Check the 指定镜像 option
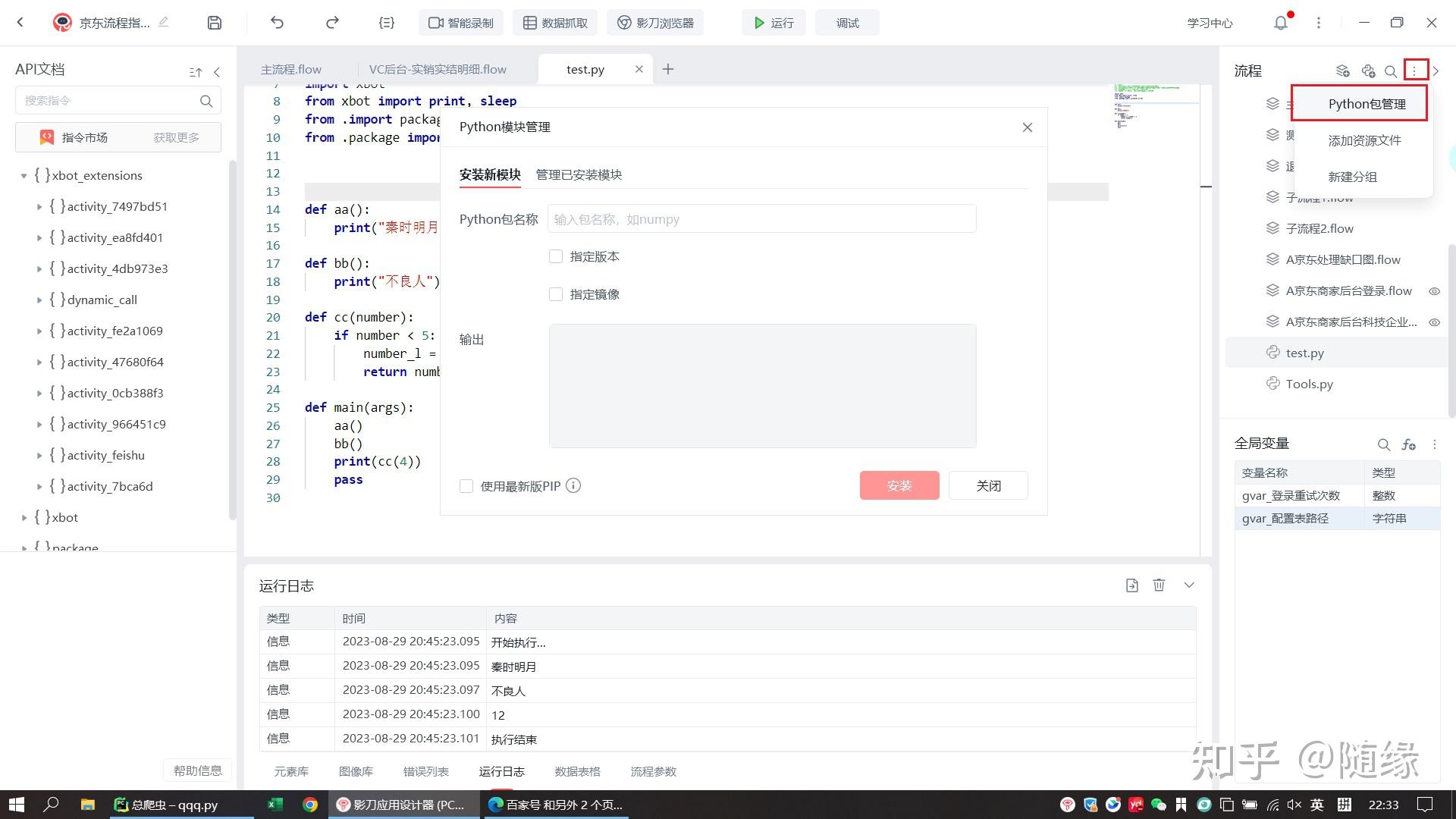Image resolution: width=1456 pixels, height=819 pixels. pos(556,294)
